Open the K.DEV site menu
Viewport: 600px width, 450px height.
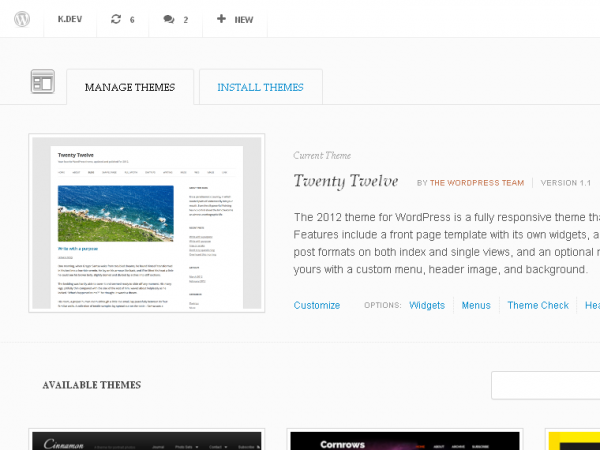point(70,19)
